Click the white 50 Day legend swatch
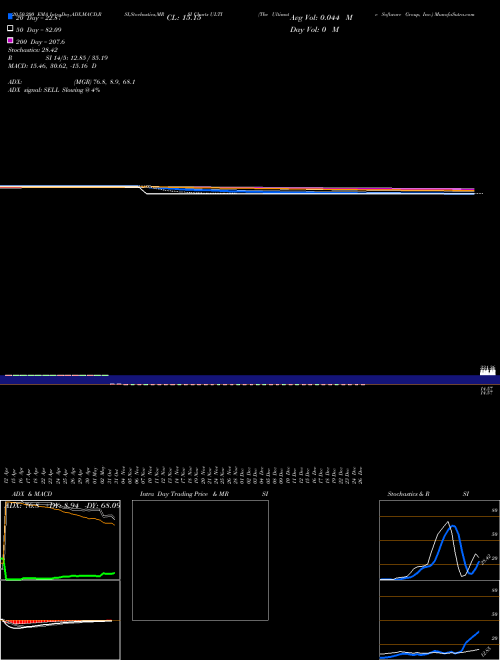500x660 pixels. 10,29
